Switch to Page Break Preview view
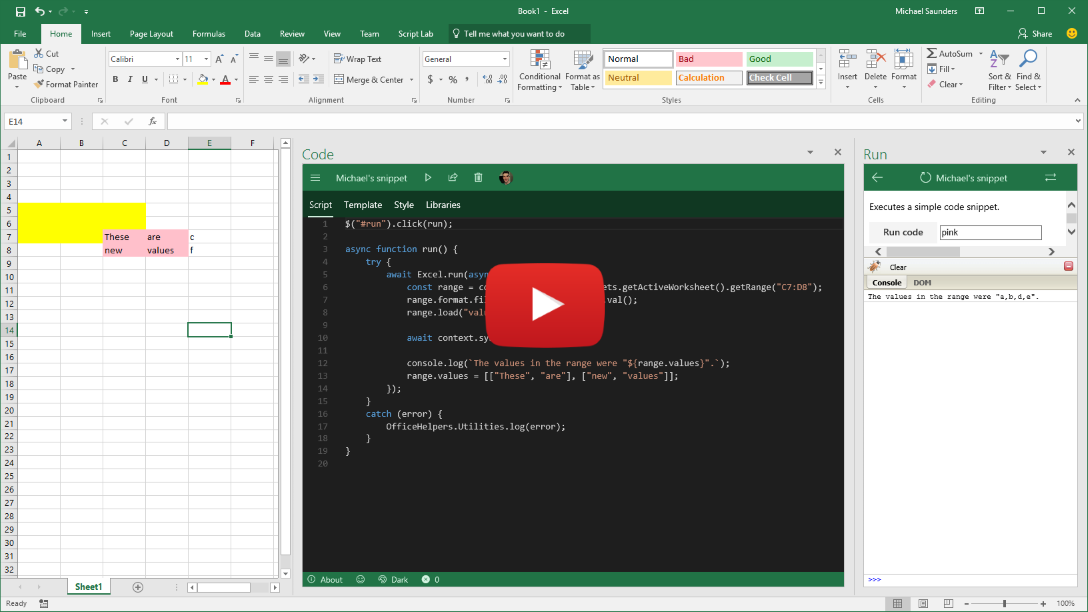Screen dimensions: 1088x612 click(948, 604)
